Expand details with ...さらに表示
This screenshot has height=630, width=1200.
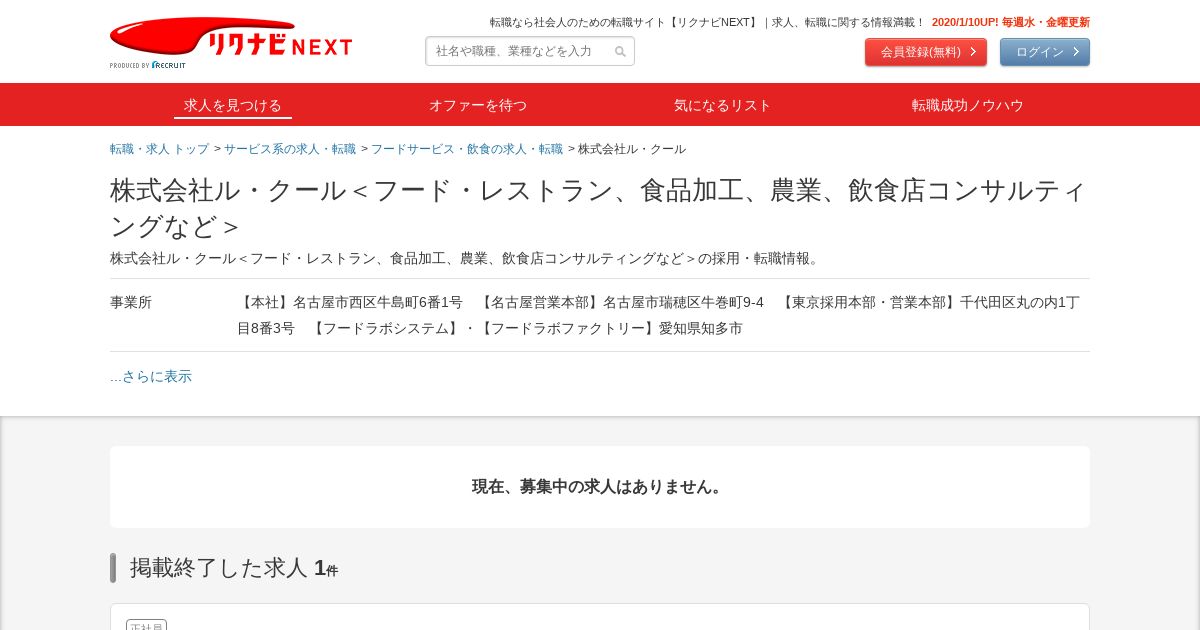pyautogui.click(x=151, y=377)
